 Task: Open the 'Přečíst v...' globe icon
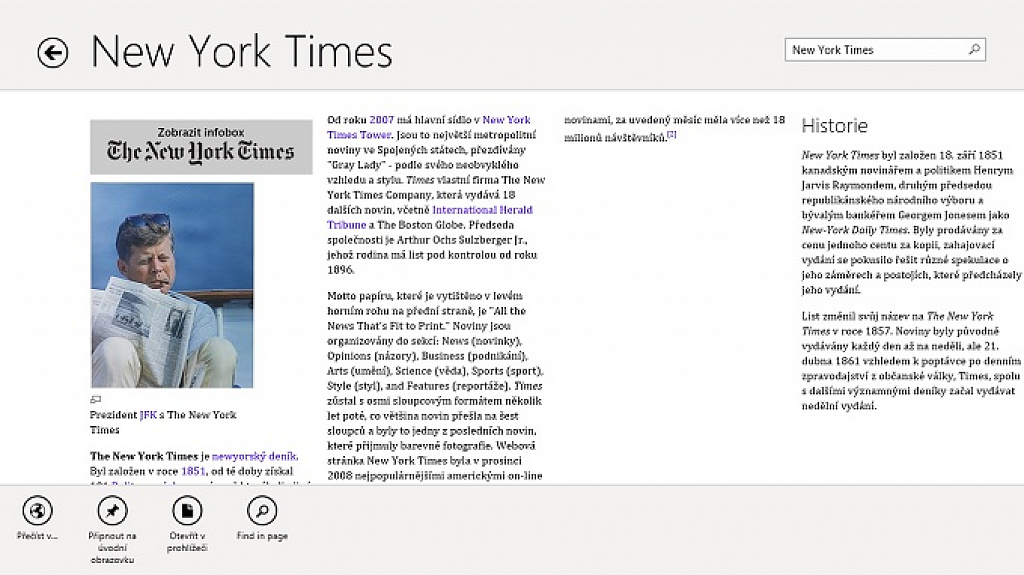point(37,510)
